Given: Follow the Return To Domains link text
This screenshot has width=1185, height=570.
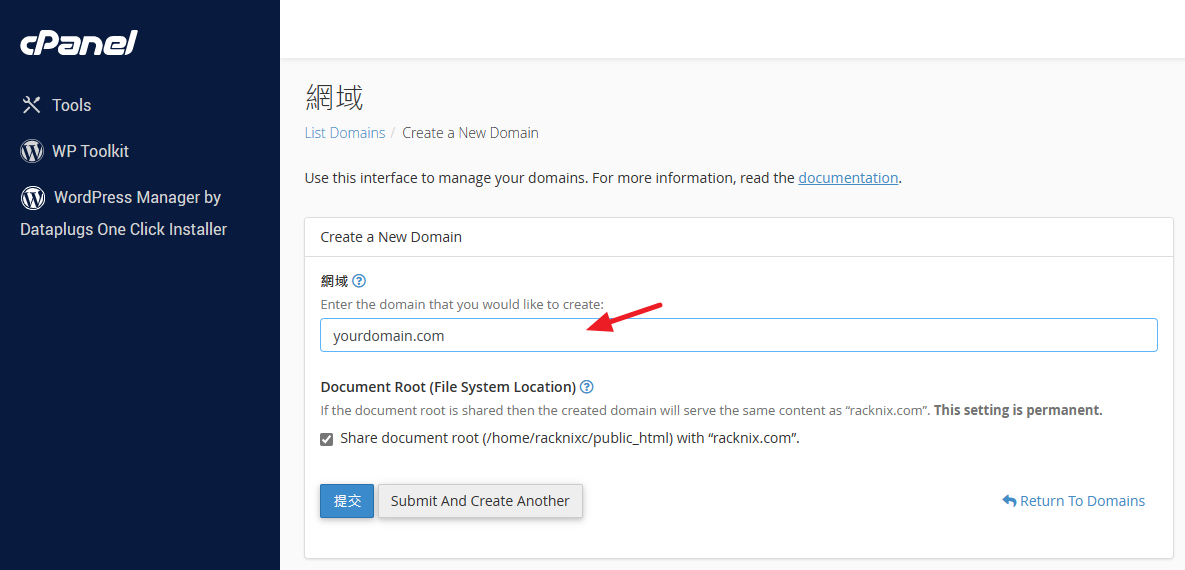Looking at the screenshot, I should point(1082,501).
